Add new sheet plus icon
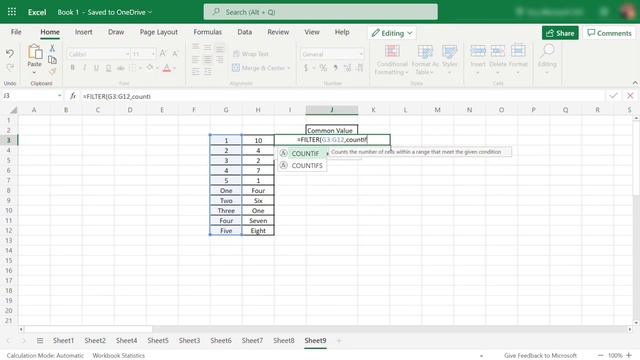The height and width of the screenshot is (360, 640). point(338,340)
